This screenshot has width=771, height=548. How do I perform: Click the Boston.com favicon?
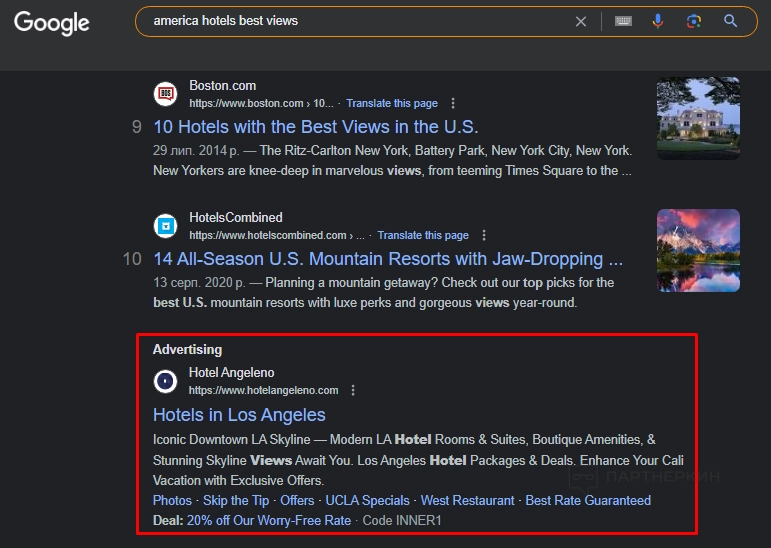(165, 93)
